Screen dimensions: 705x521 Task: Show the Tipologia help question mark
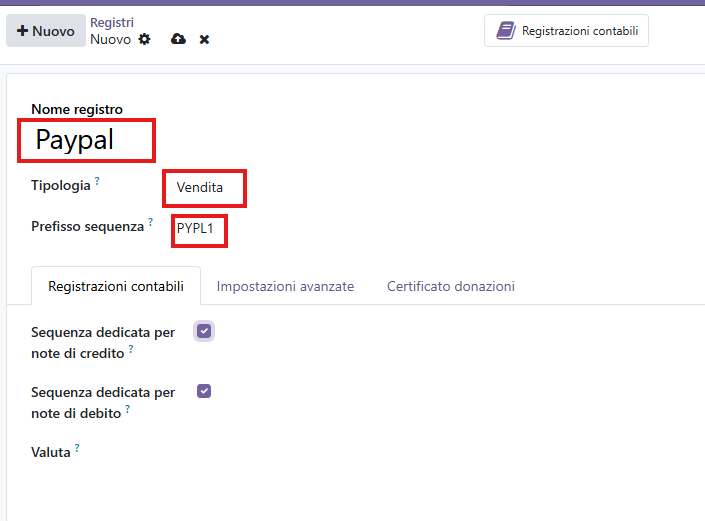point(97,181)
